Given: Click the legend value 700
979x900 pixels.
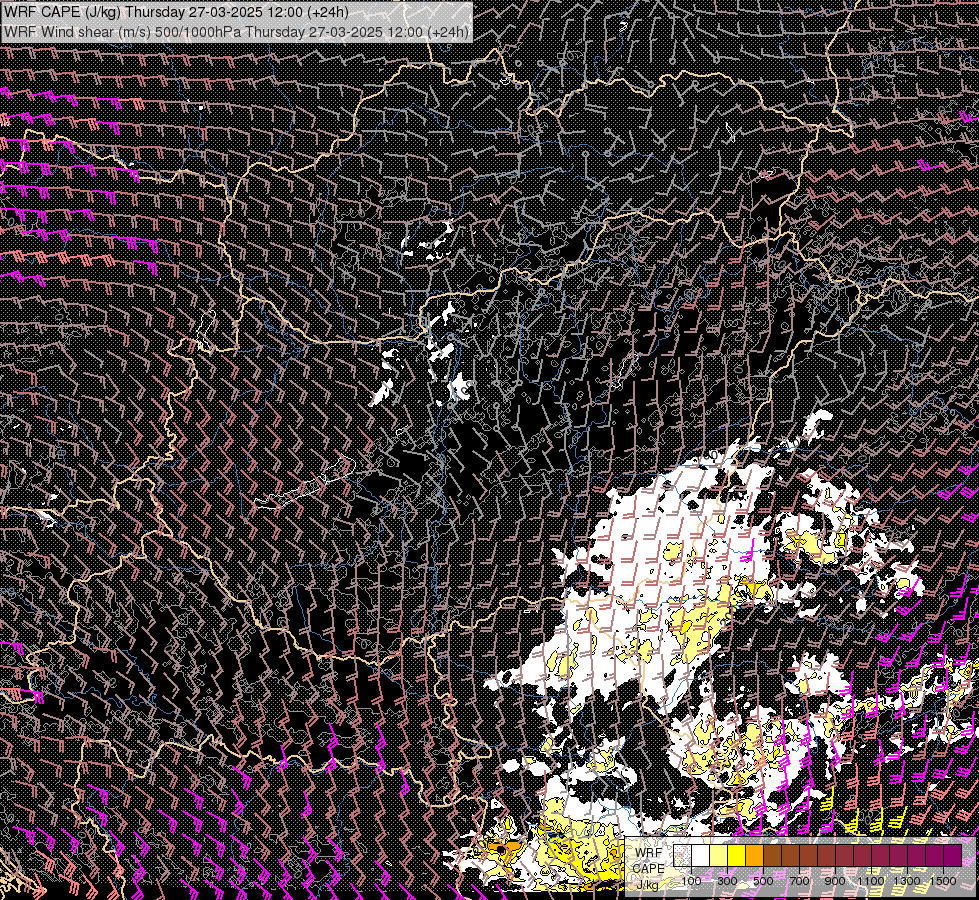Looking at the screenshot, I should (x=799, y=881).
